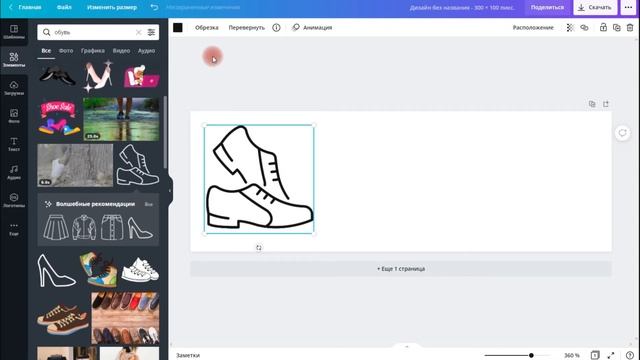Select the white sneakers graphic
The width and height of the screenshot is (640, 360).
point(140,269)
